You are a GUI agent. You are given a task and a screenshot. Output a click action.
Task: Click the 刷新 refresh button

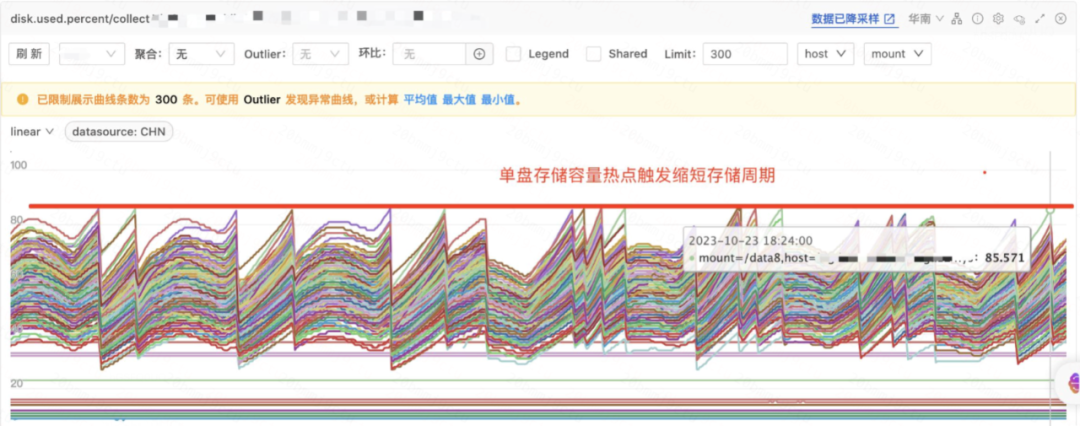[29, 54]
